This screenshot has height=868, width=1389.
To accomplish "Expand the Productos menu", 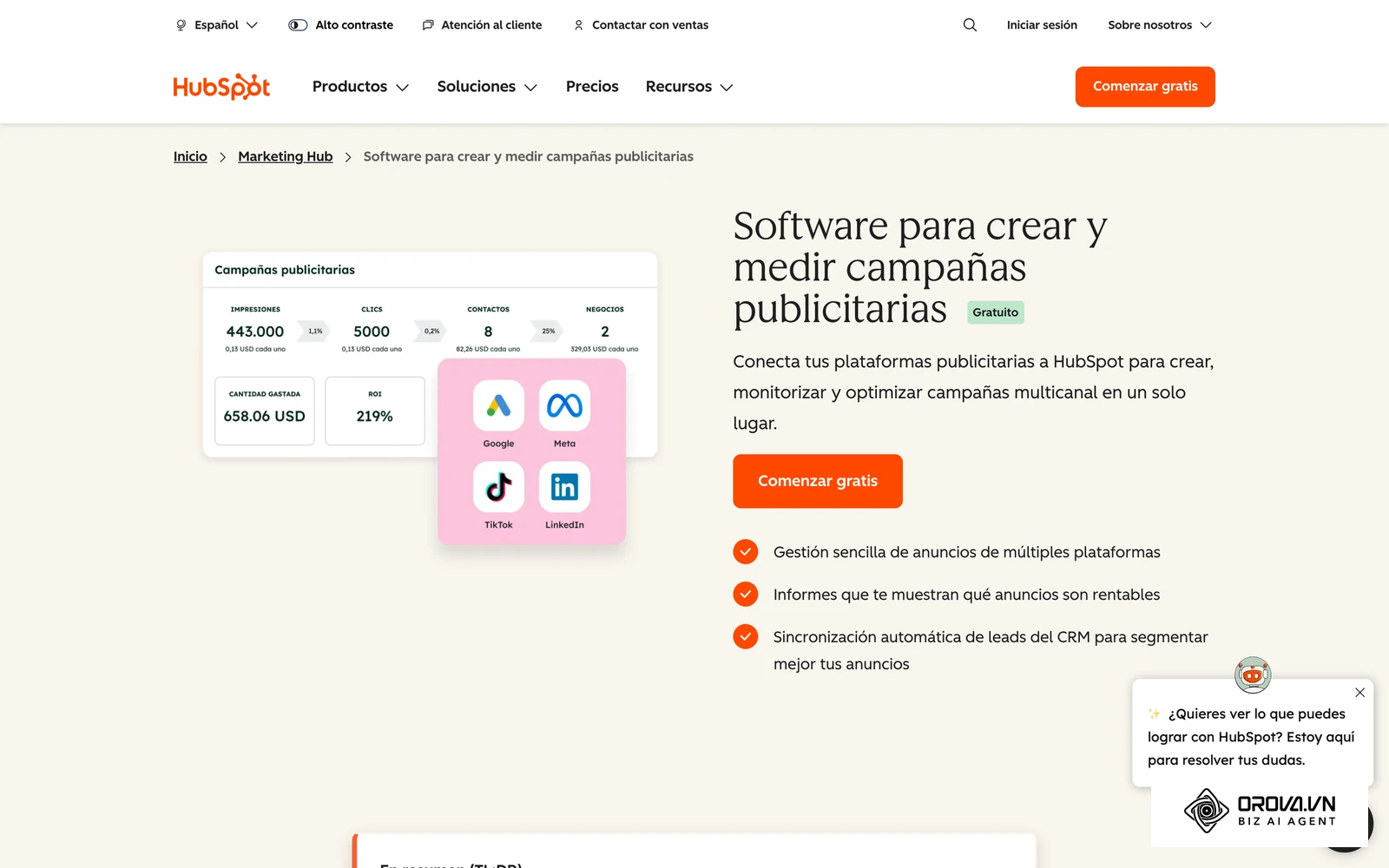I will pos(360,87).
